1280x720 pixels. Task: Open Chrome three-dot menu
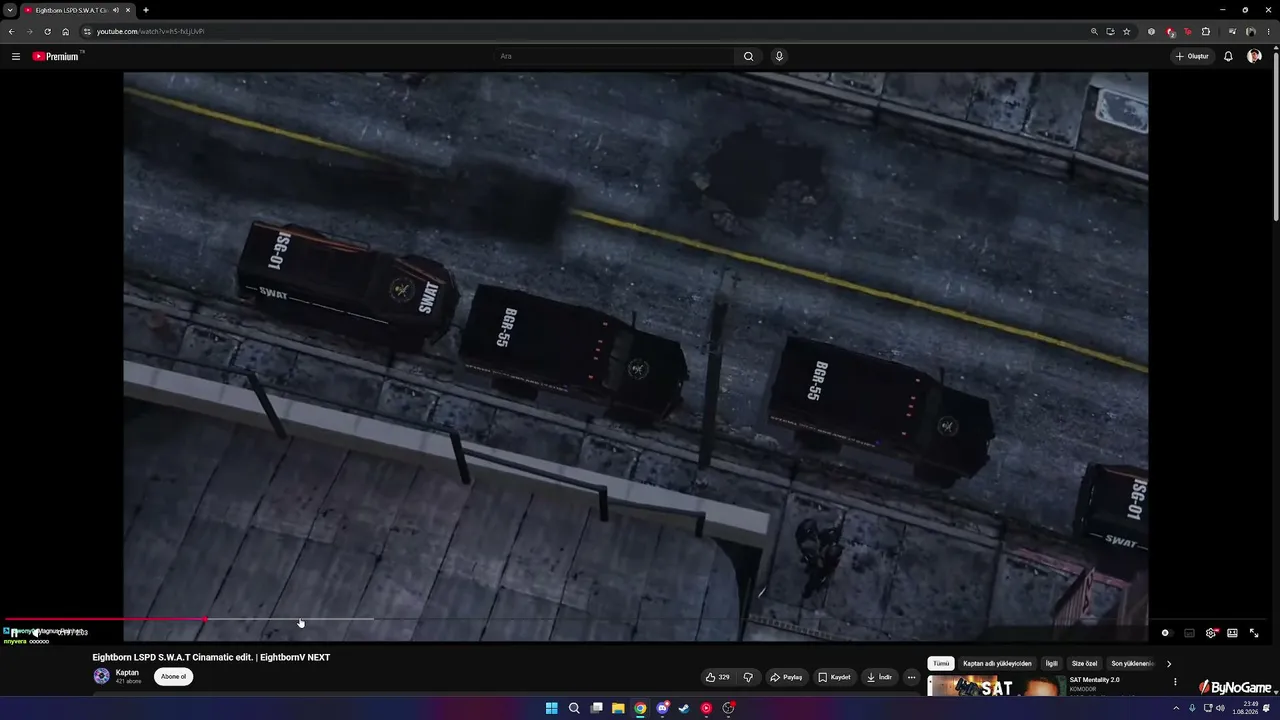(1268, 31)
